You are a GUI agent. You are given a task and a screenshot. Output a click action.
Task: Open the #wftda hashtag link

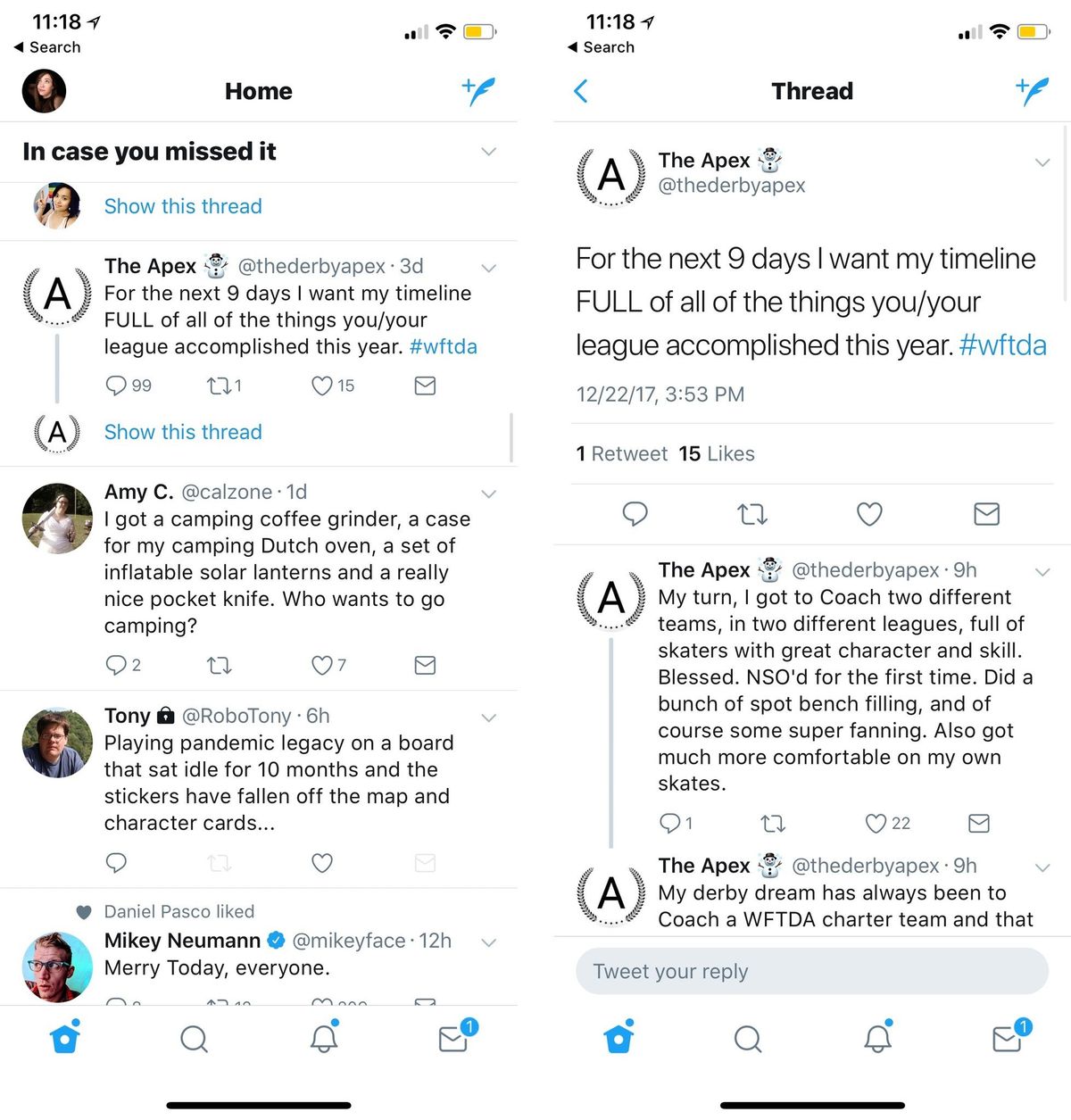[1003, 345]
